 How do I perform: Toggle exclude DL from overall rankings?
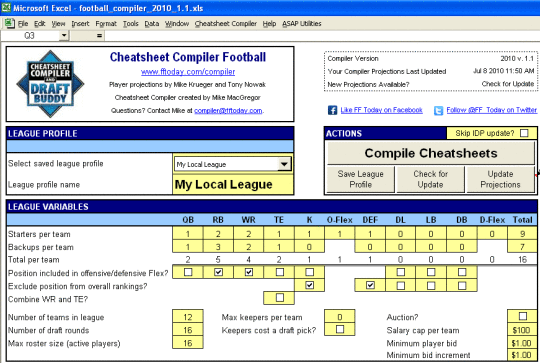coord(401,286)
